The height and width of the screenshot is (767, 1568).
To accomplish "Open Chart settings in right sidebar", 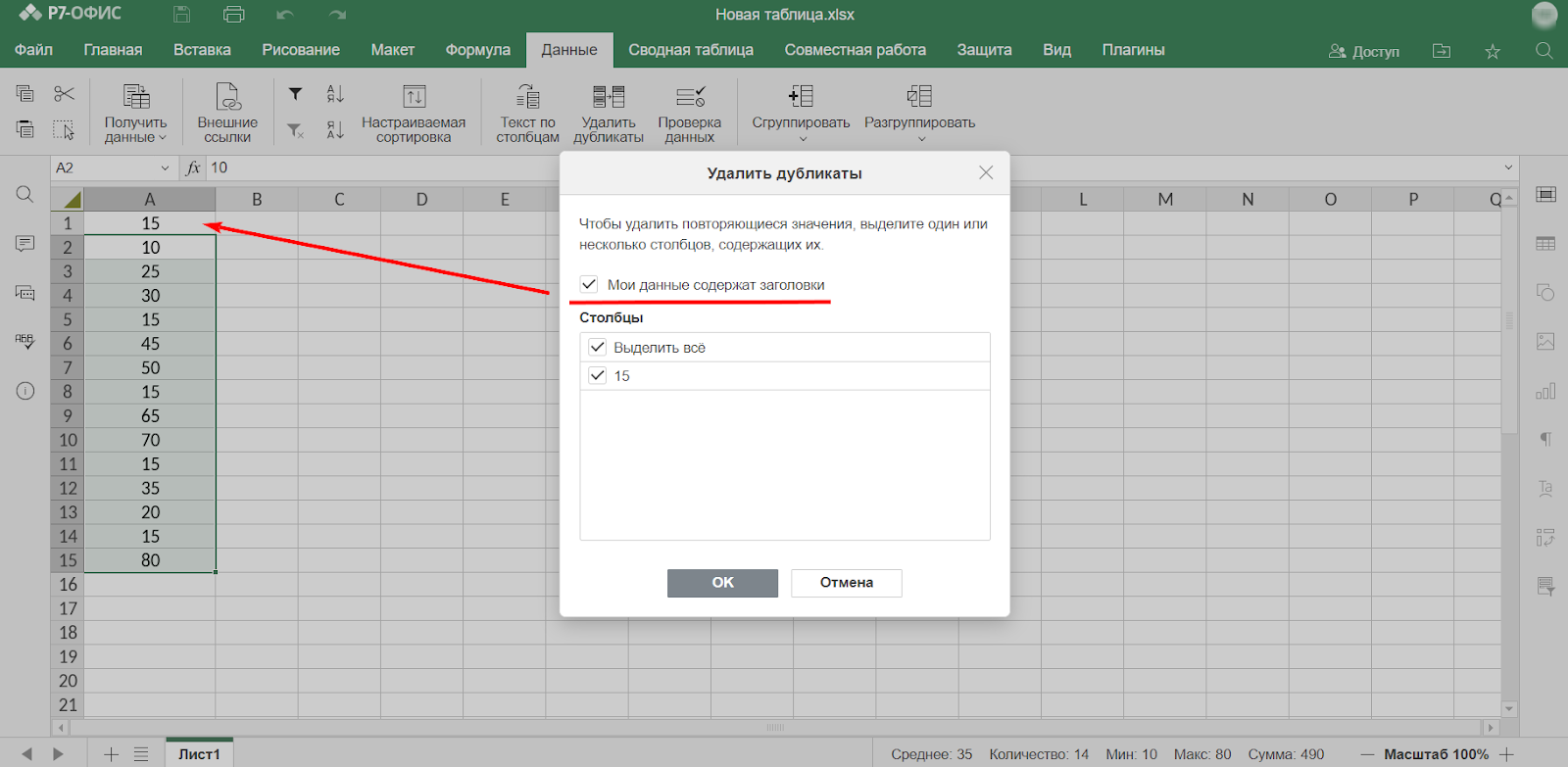I will click(x=1545, y=391).
